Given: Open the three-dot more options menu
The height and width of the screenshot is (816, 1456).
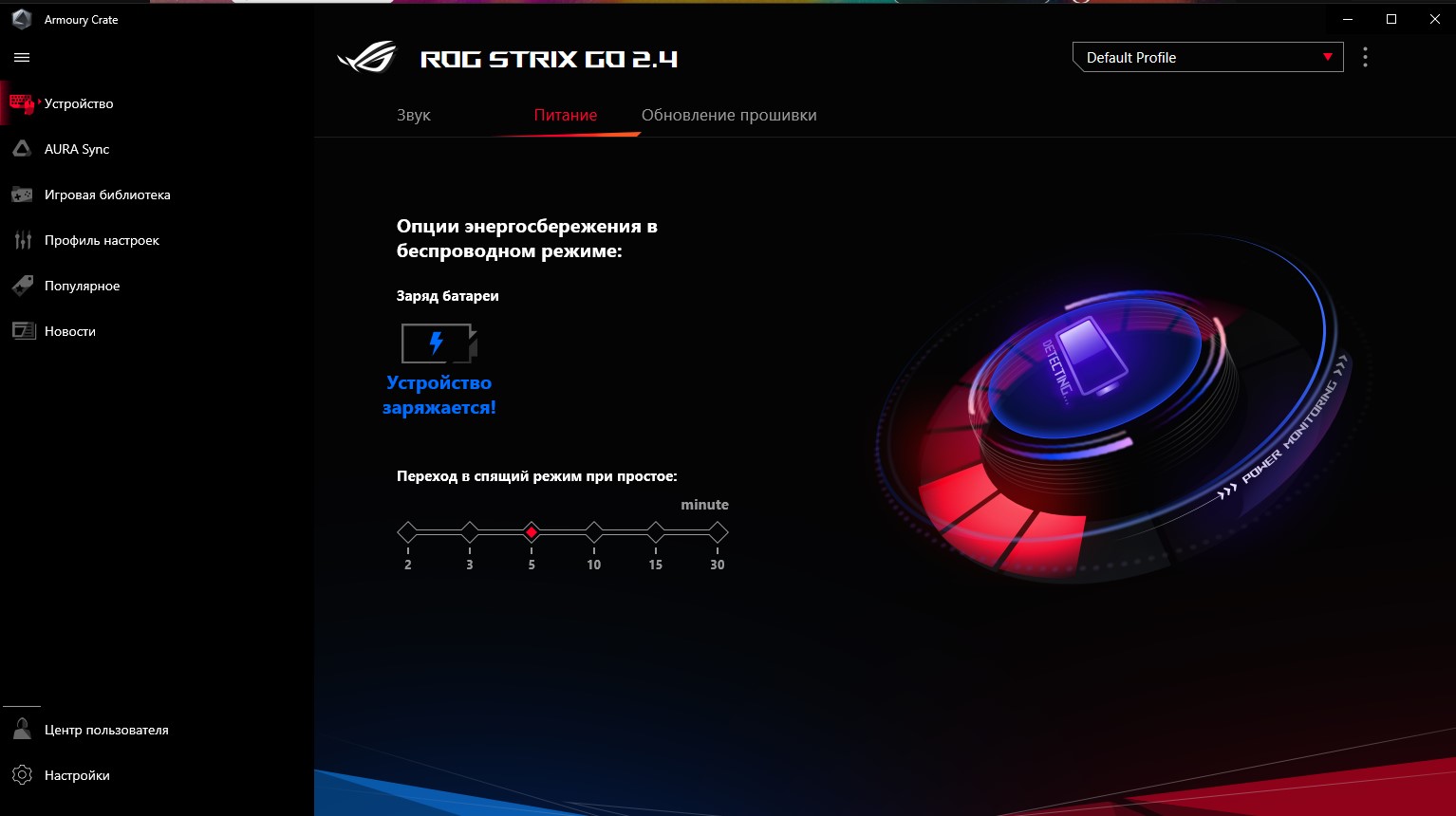Looking at the screenshot, I should (1365, 57).
